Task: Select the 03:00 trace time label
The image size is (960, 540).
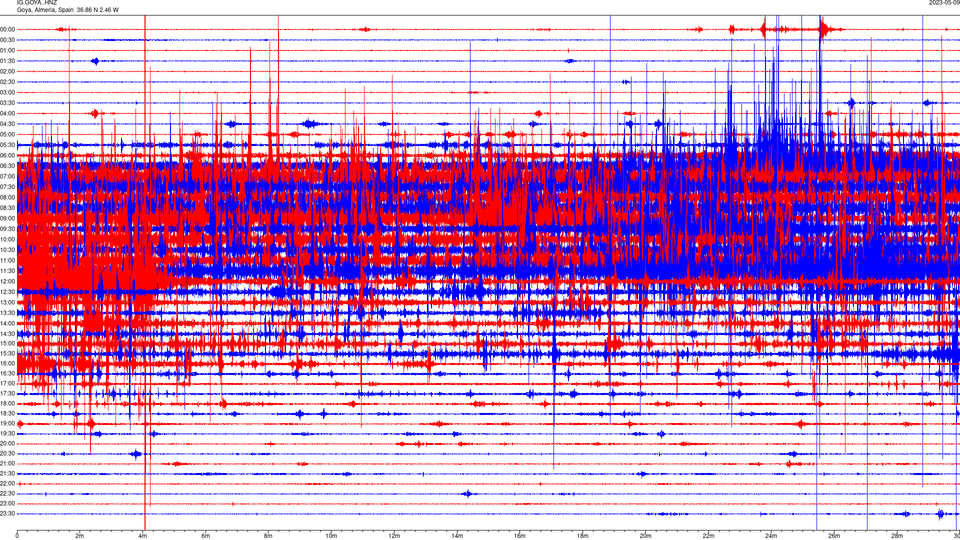Action: pos(8,92)
